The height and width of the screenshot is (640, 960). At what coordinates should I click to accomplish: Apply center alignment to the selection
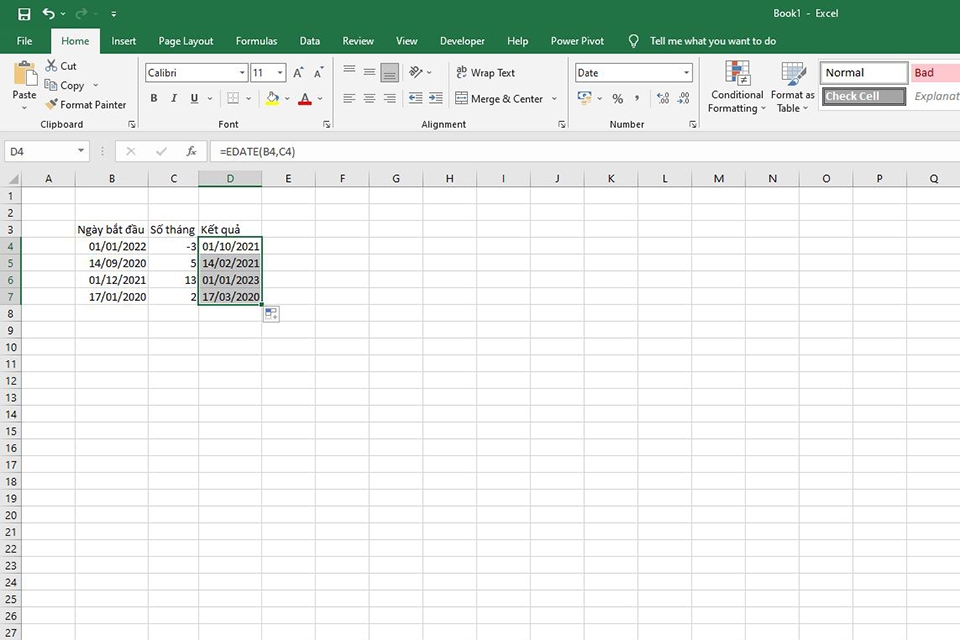(369, 98)
